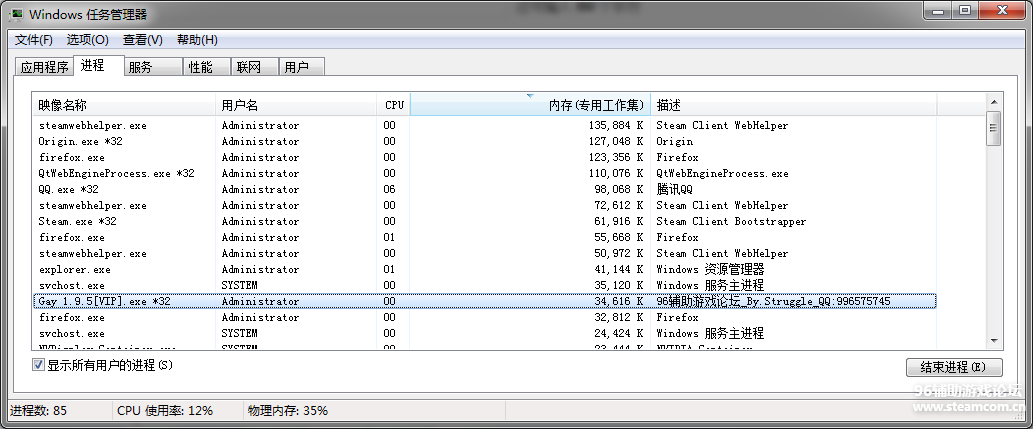This screenshot has width=1033, height=429.
Task: Toggle 显示所有用户的进程 checkbox
Action: pyautogui.click(x=39, y=365)
